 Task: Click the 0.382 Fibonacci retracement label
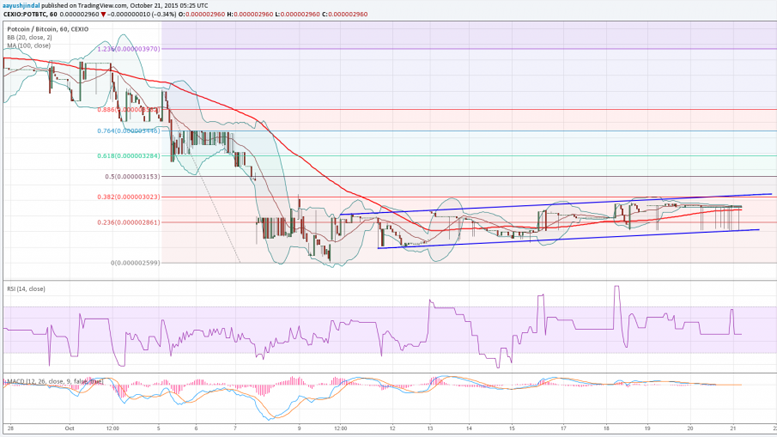pyautogui.click(x=128, y=197)
